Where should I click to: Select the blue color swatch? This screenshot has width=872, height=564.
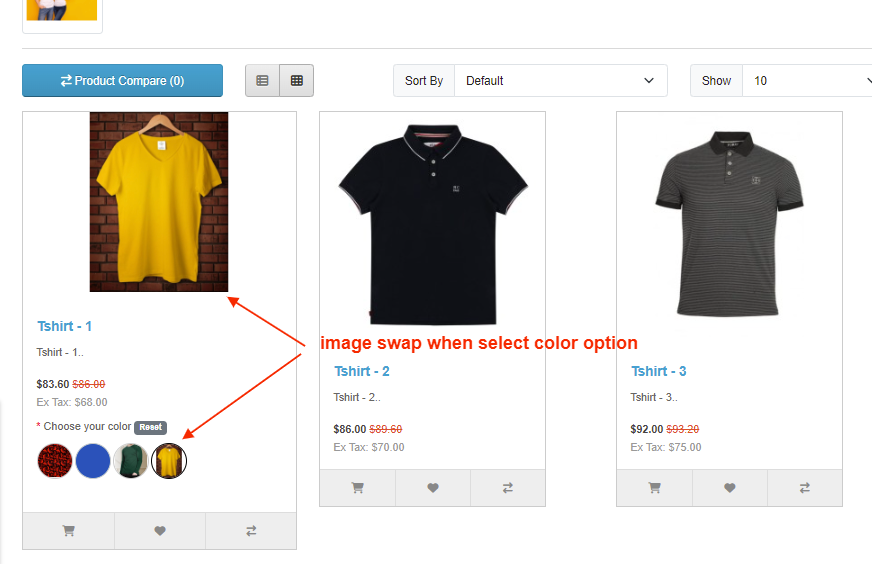[93, 461]
